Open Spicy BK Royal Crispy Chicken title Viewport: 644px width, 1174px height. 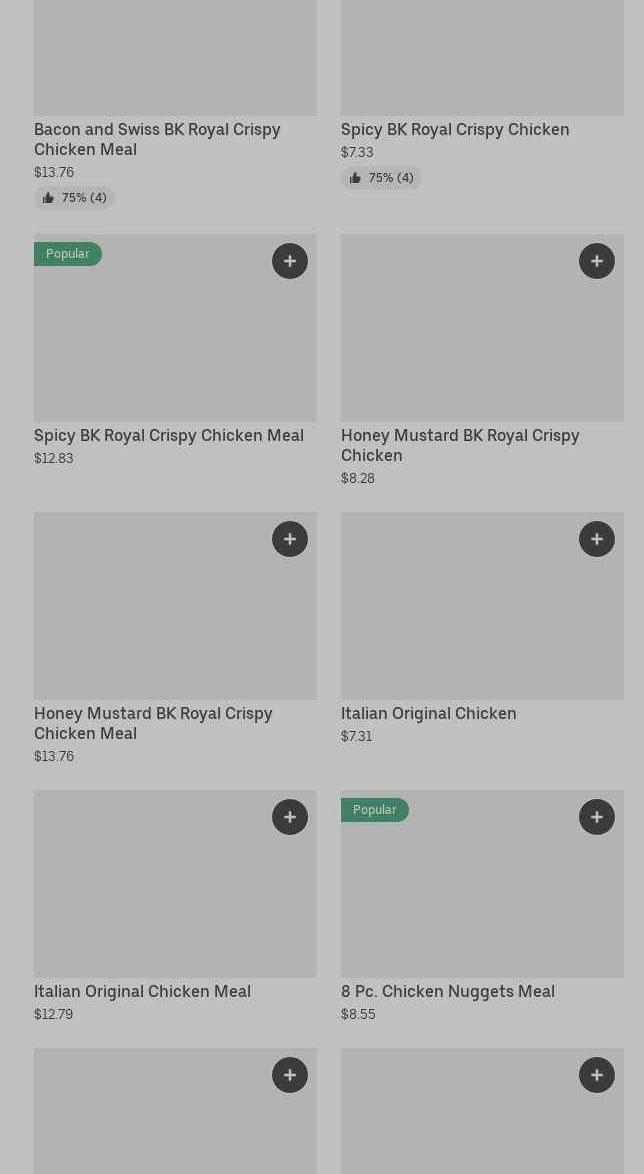[x=455, y=129]
